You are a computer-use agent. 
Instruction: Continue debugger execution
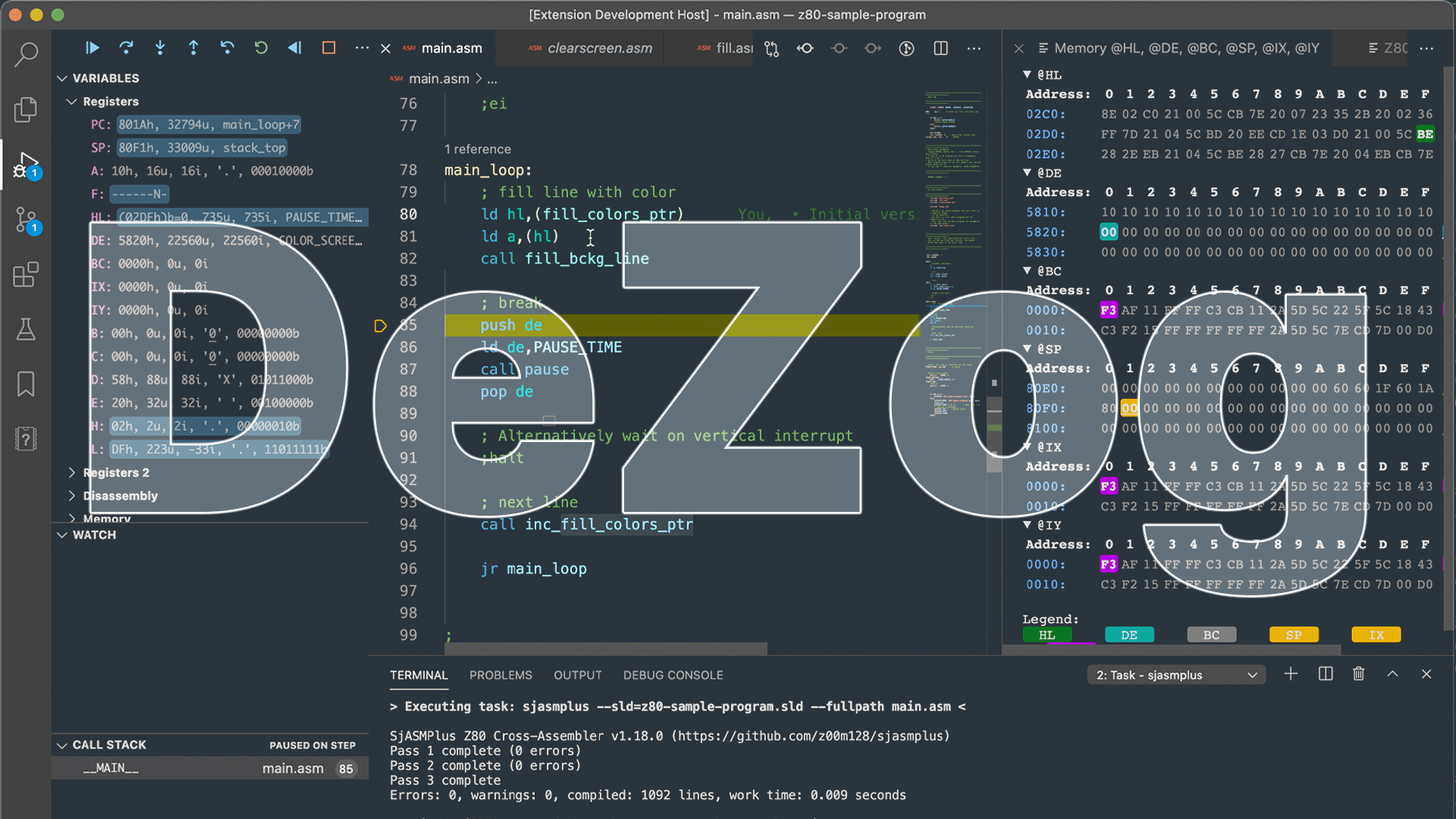(x=93, y=48)
